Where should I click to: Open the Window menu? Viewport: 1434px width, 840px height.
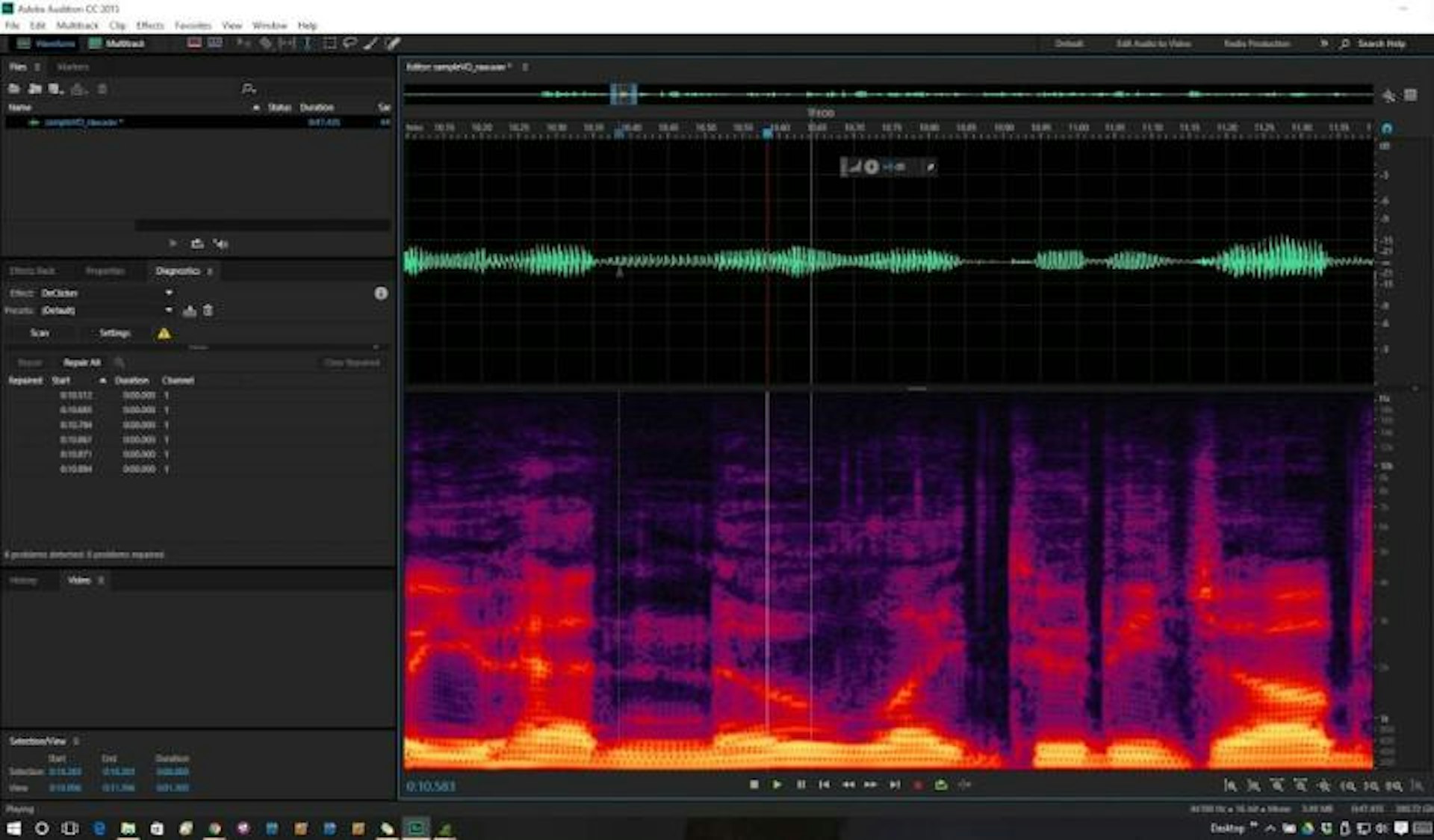270,25
